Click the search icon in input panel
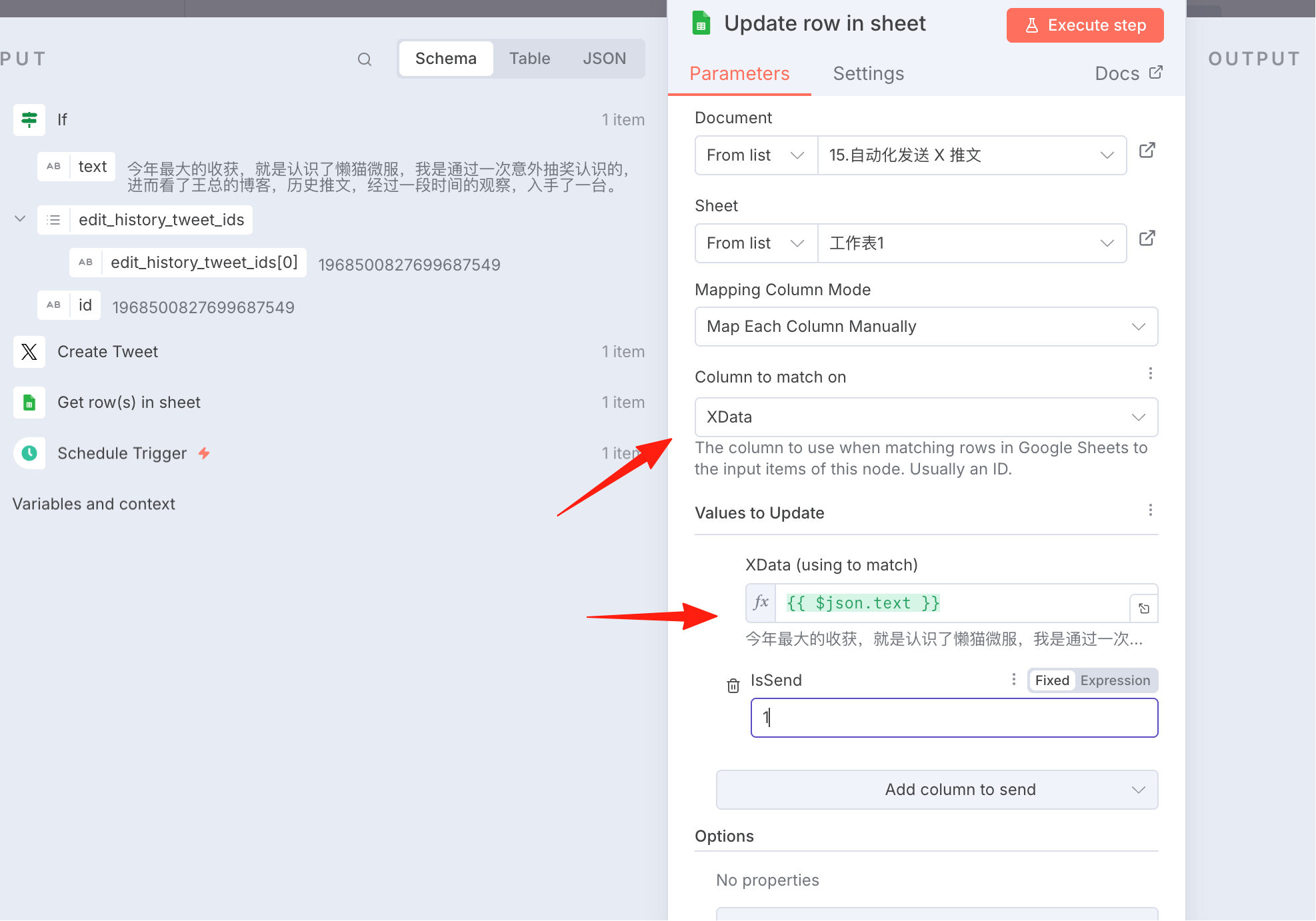The image size is (1316, 921). pyautogui.click(x=364, y=59)
